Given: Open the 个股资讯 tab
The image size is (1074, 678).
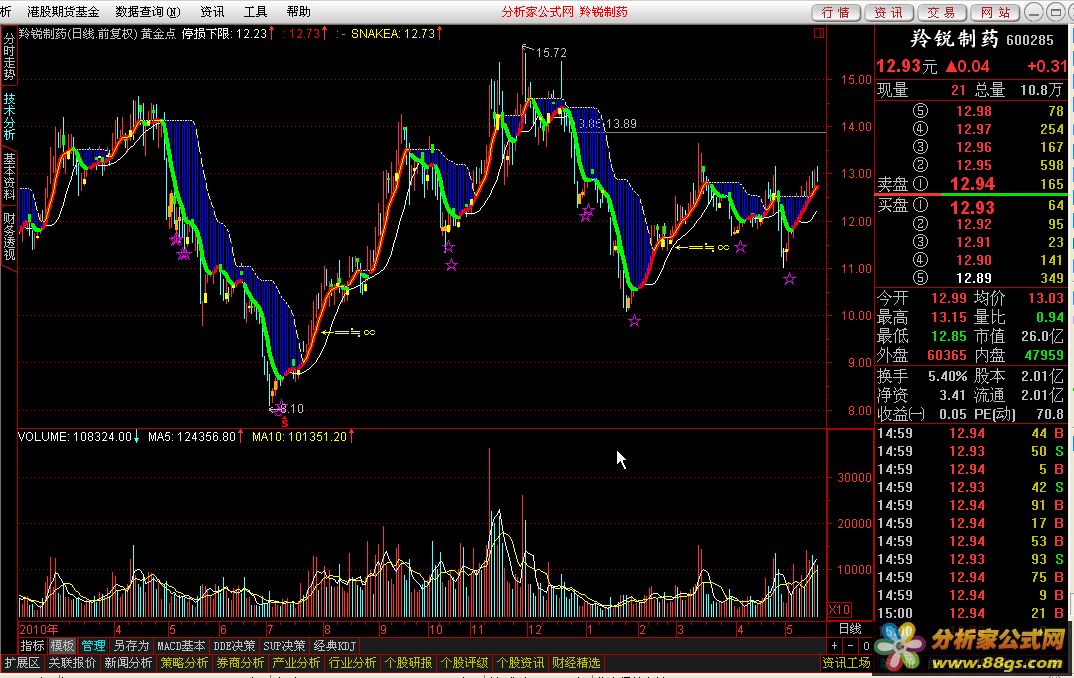Looking at the screenshot, I should coord(521,663).
